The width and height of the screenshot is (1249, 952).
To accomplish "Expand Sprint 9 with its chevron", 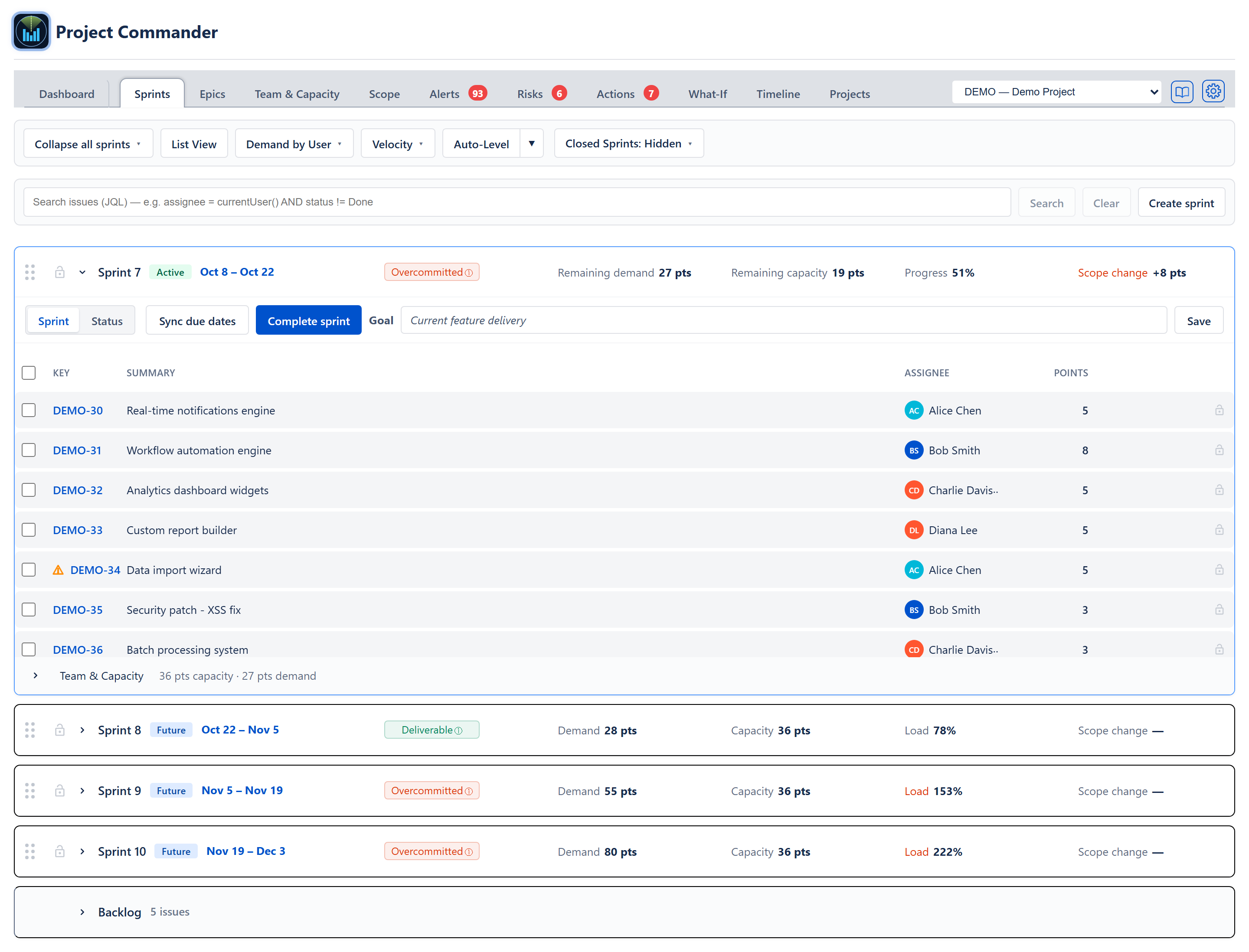I will [82, 791].
